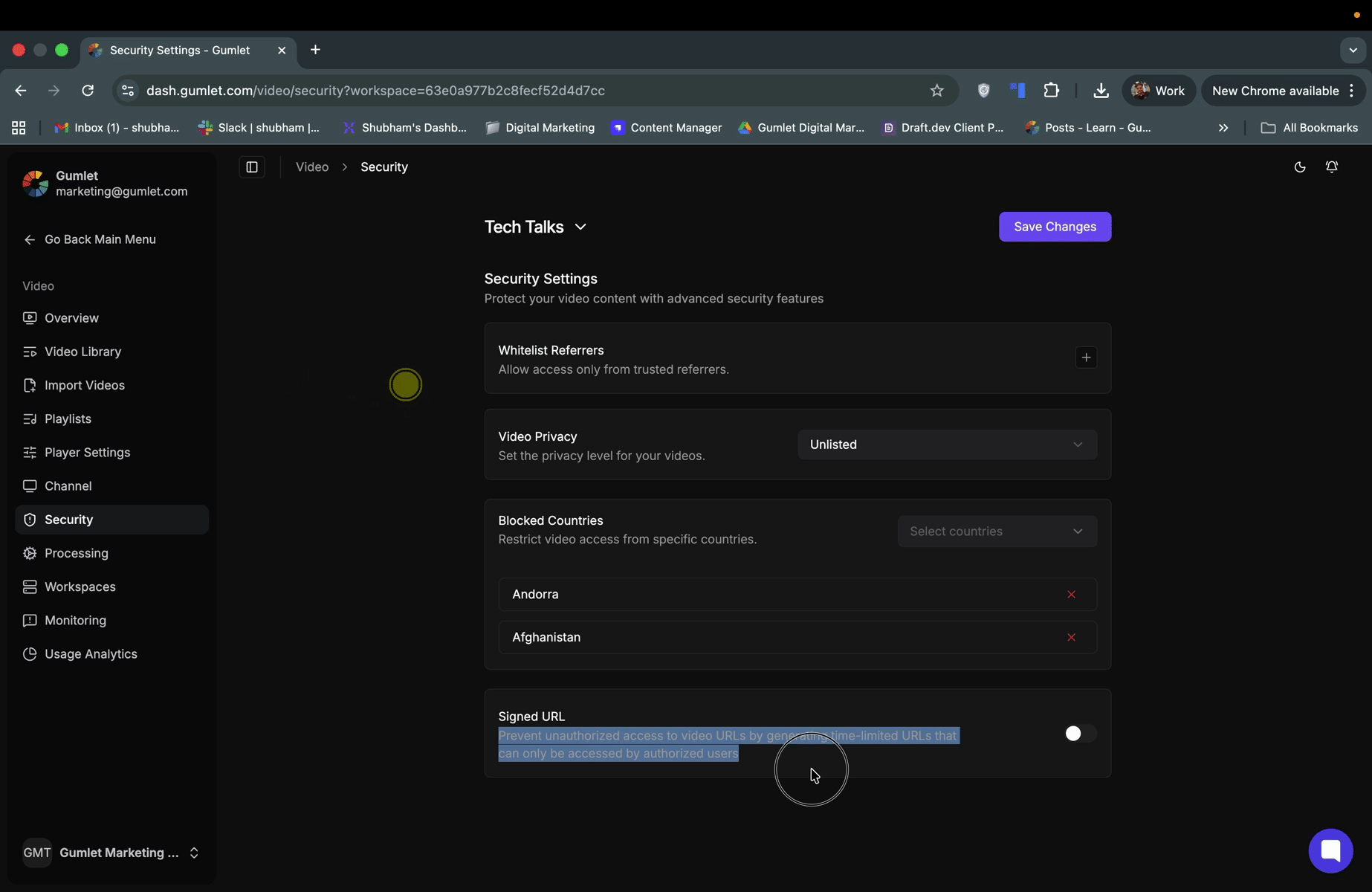Open the chat support bubble
Screen dimensions: 1372x892
1330,850
